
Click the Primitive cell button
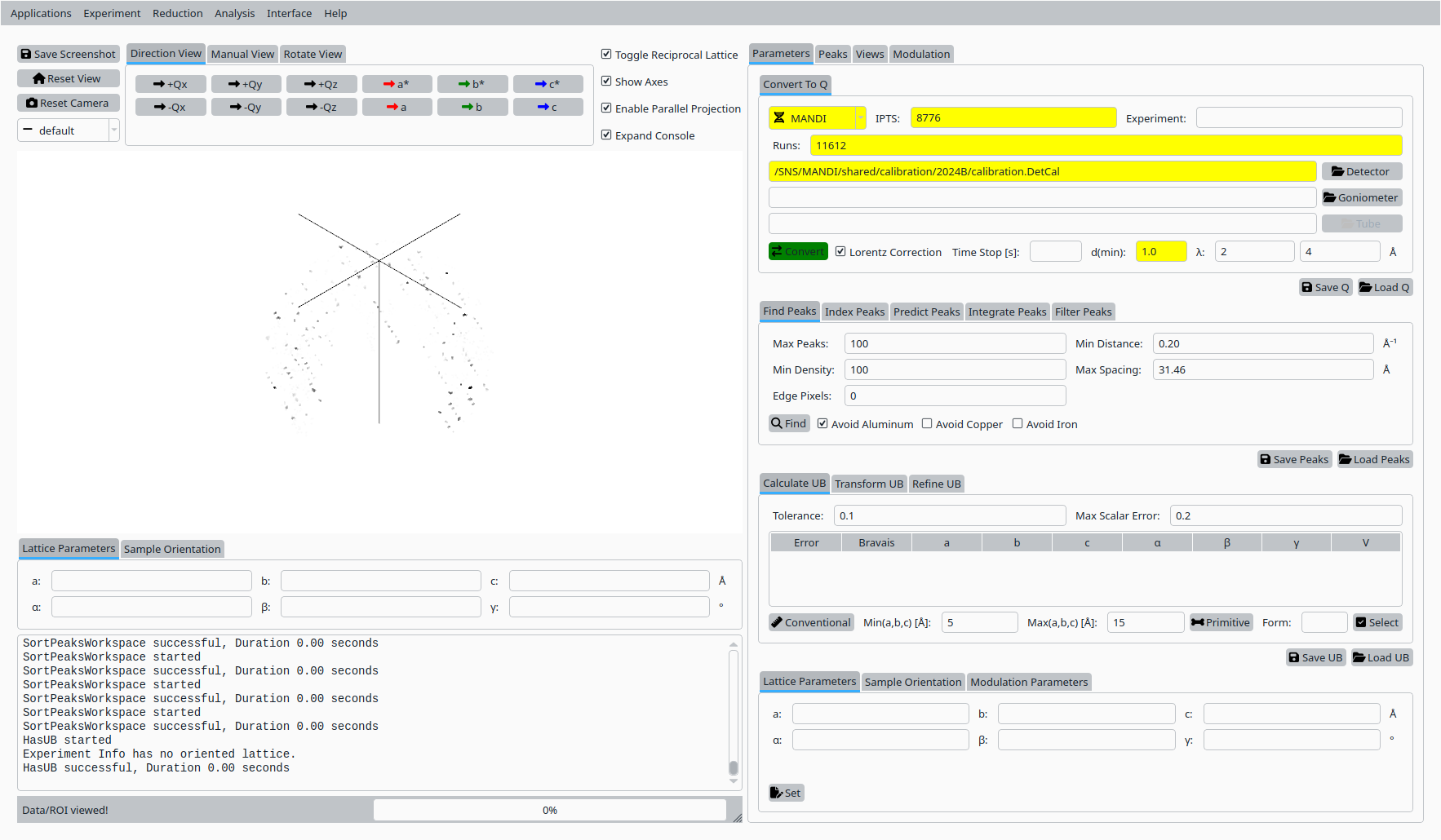pyautogui.click(x=1221, y=622)
